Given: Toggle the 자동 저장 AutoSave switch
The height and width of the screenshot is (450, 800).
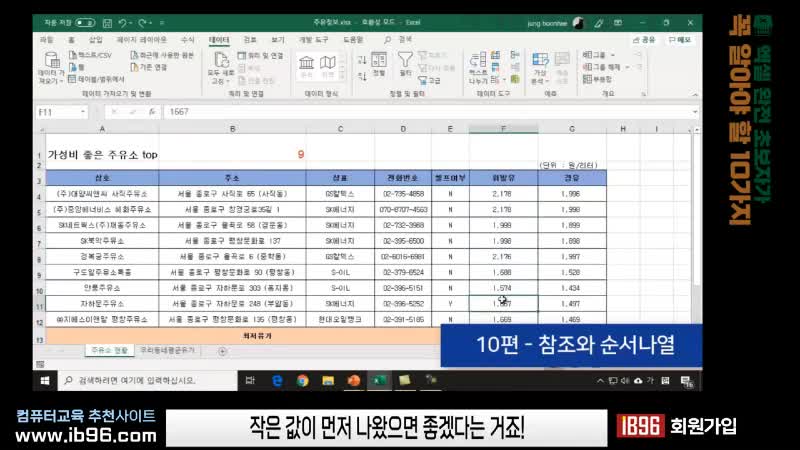Looking at the screenshot, I should [85, 23].
